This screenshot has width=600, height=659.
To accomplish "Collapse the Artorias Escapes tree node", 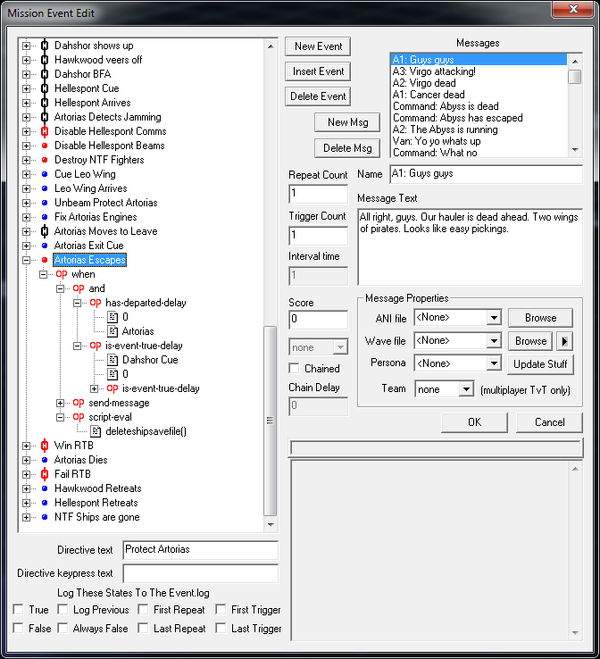I will tap(26, 260).
